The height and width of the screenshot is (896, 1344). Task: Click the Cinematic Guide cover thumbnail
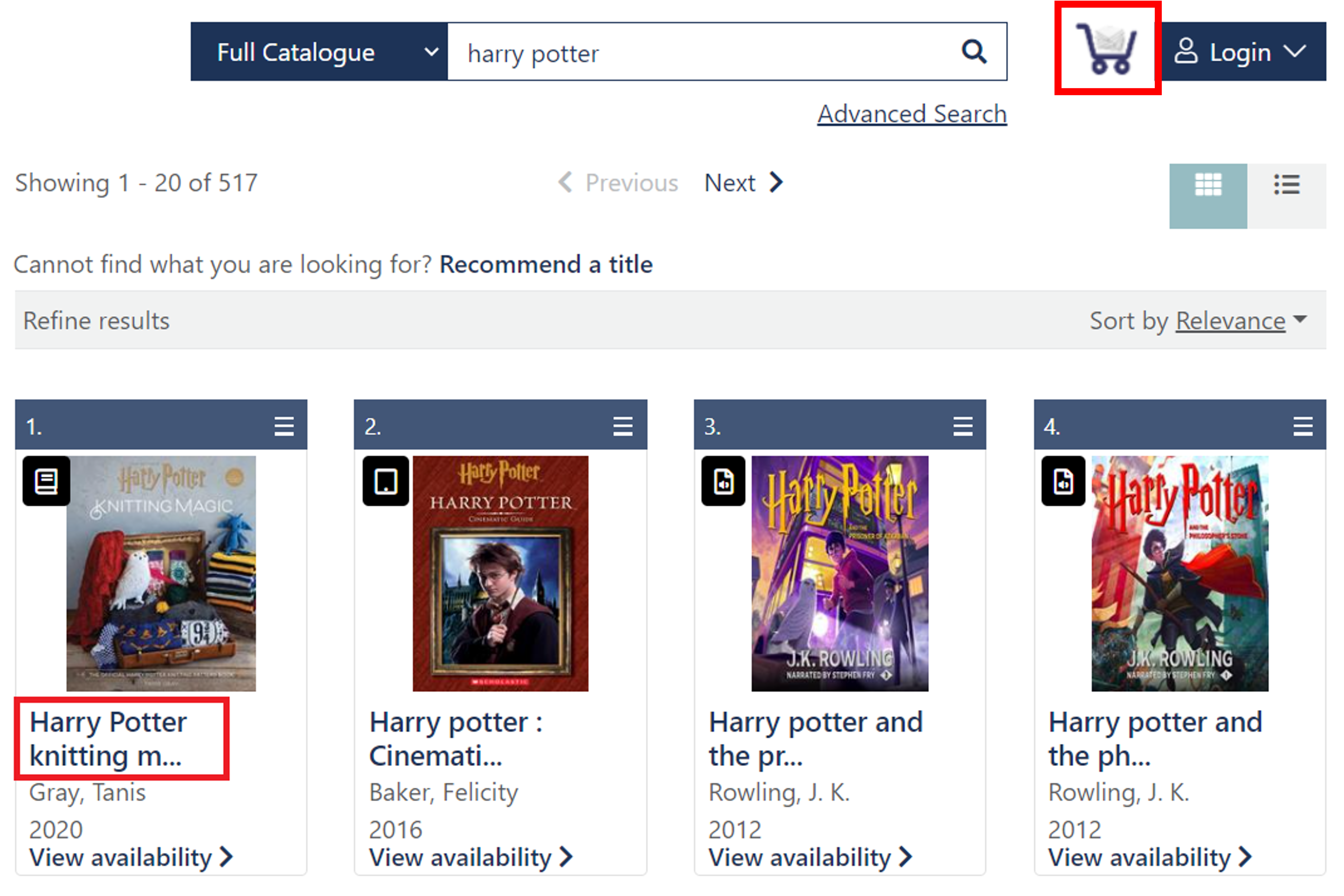pyautogui.click(x=500, y=573)
